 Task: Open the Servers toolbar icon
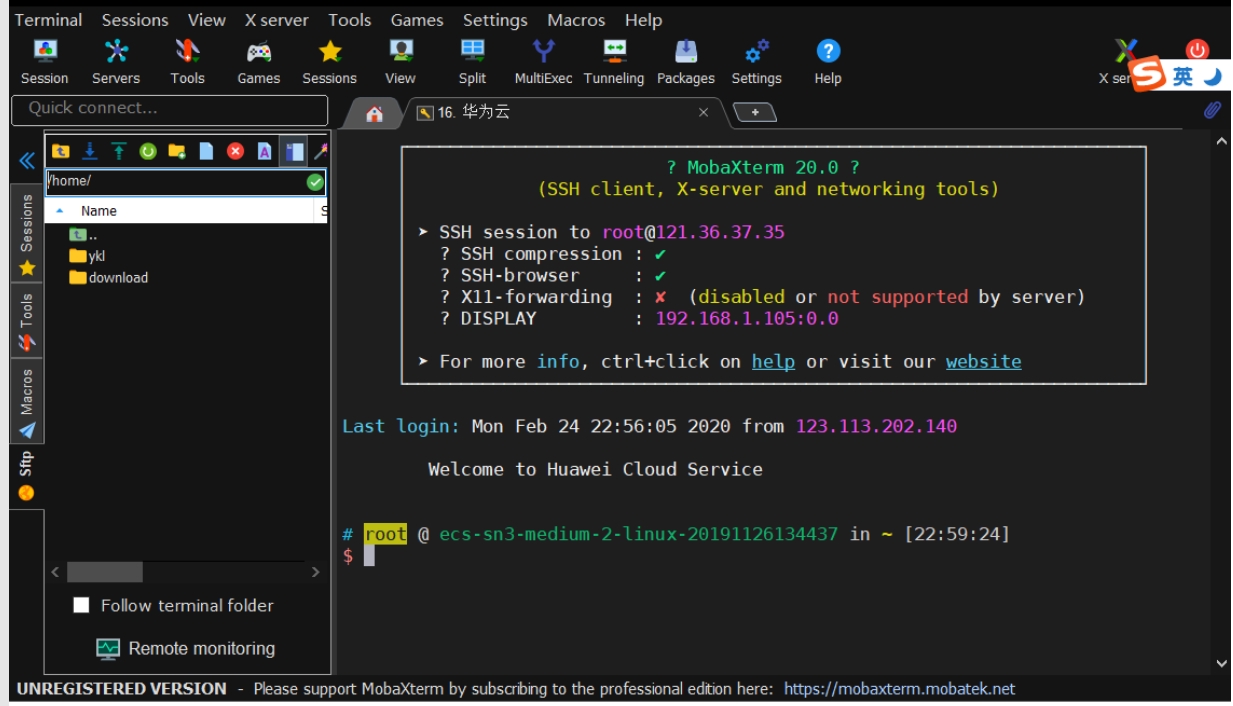click(x=116, y=62)
